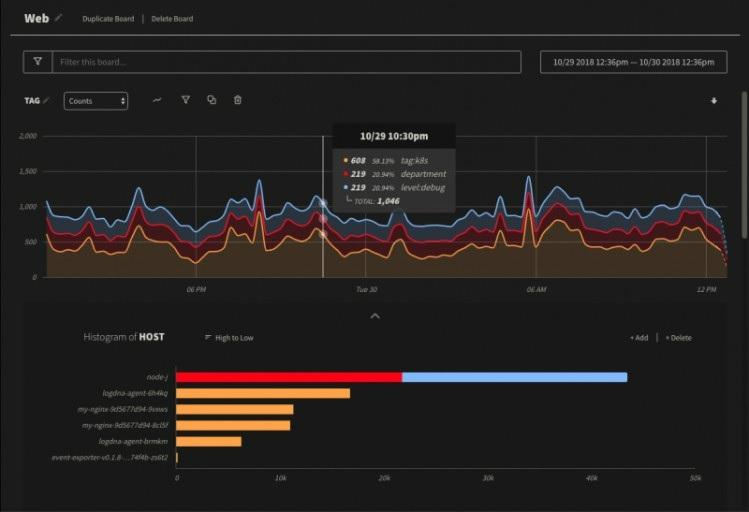Click the red segment of node-j bar
This screenshot has width=749, height=512.
[289, 377]
